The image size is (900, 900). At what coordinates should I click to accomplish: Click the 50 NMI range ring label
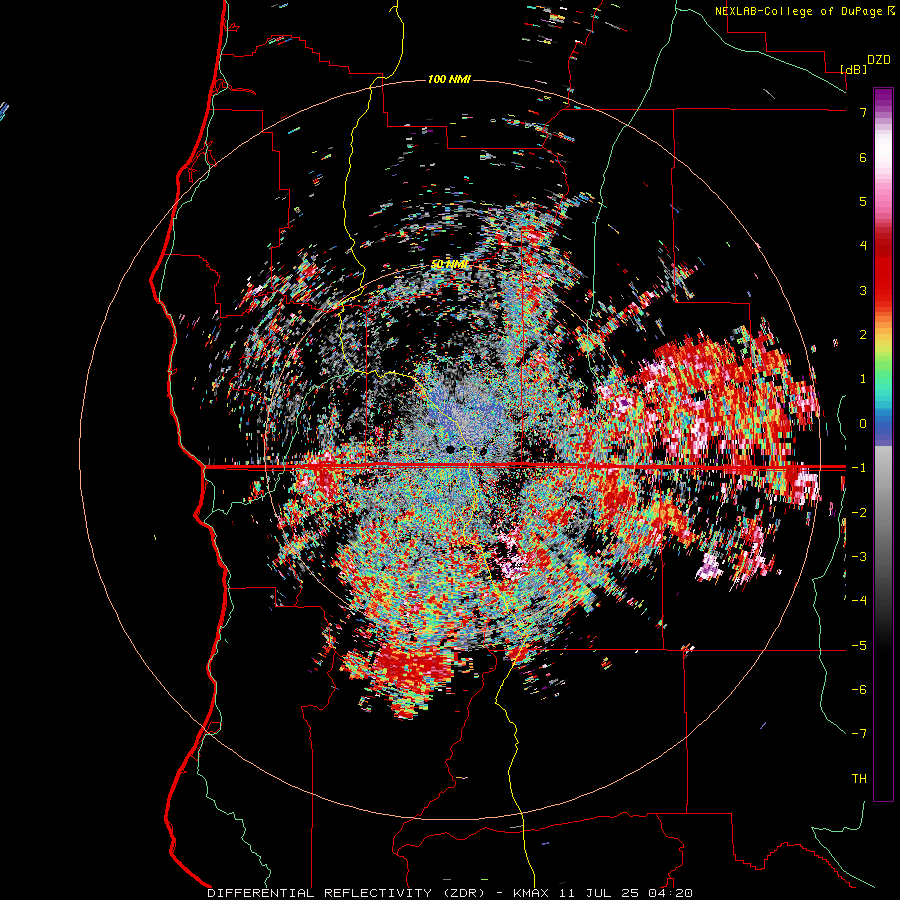(x=449, y=264)
